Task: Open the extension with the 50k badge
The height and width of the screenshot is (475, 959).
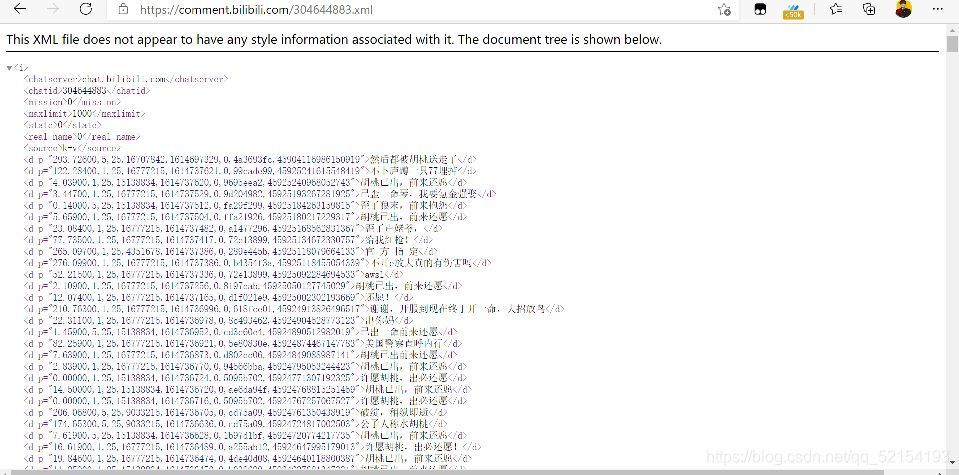Action: click(x=793, y=10)
